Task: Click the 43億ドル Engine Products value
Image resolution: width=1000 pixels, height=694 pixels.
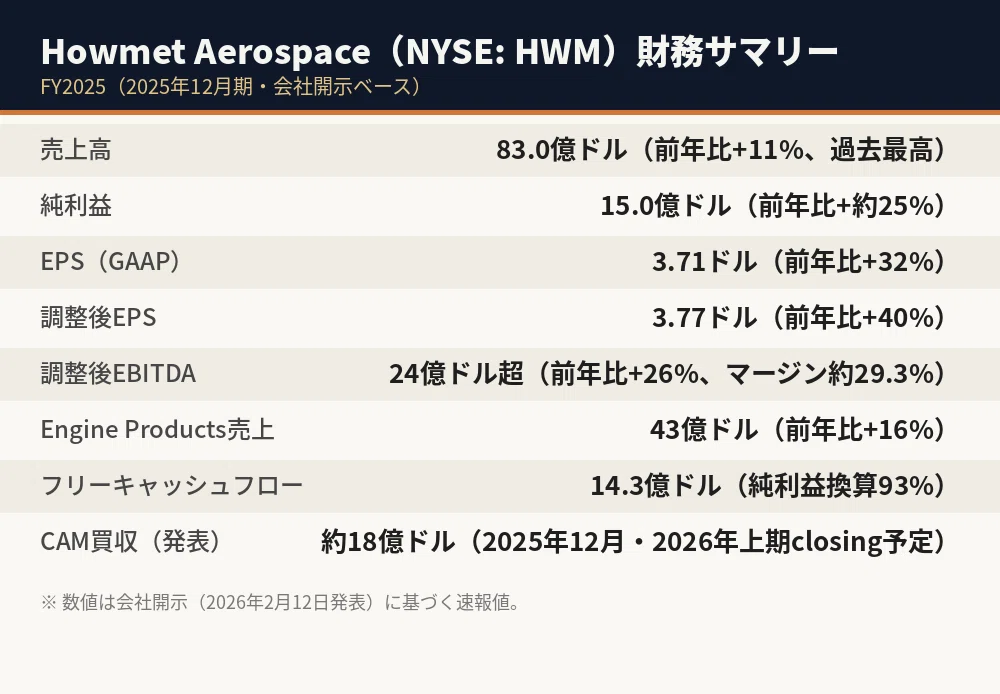Action: point(798,430)
